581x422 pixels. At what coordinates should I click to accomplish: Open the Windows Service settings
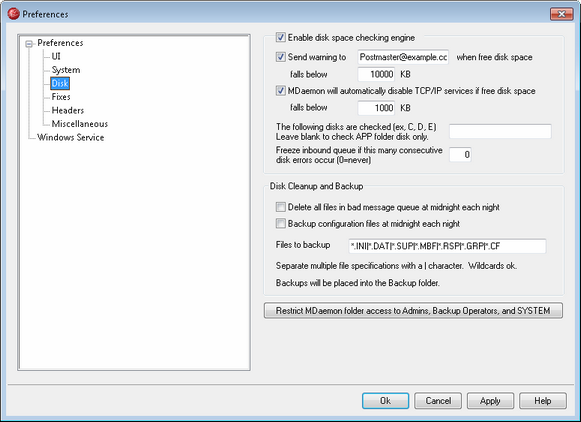tap(70, 137)
